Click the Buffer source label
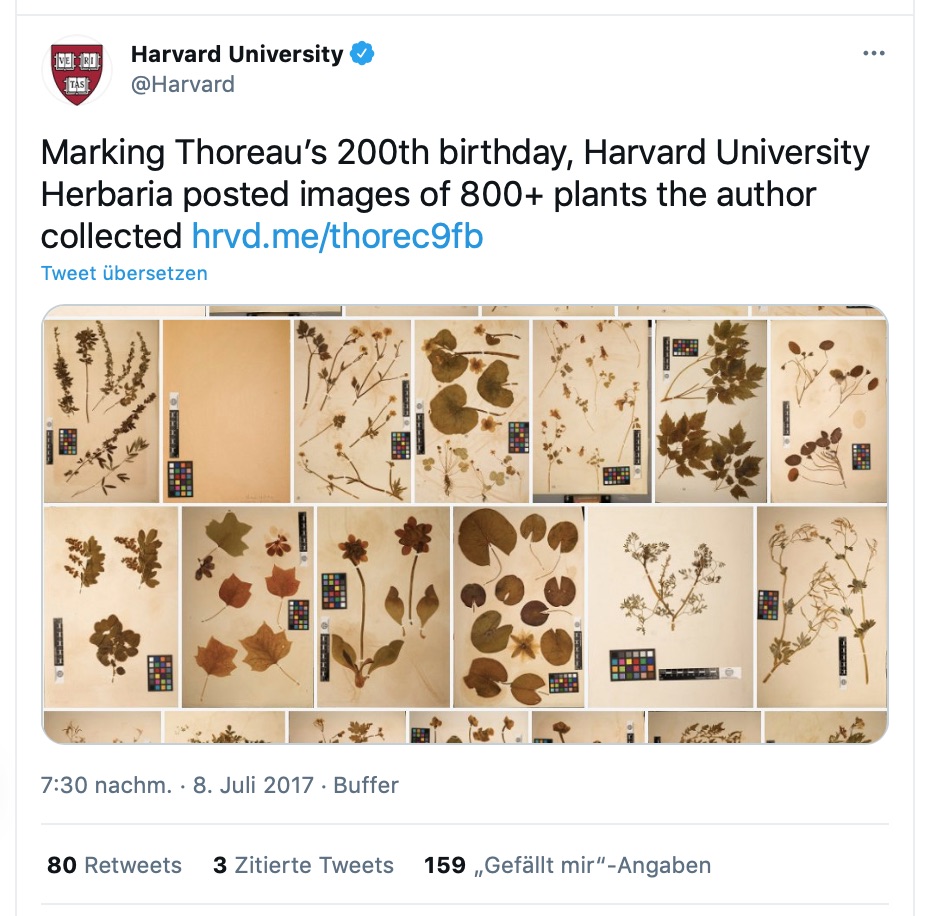 [367, 785]
